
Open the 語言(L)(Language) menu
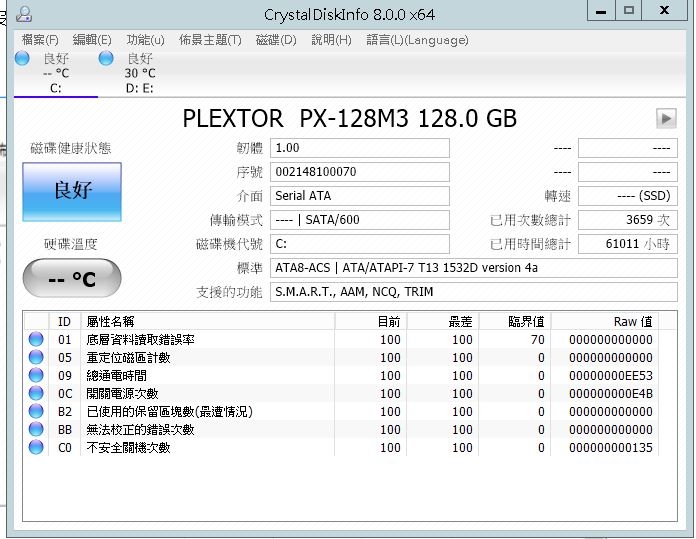pyautogui.click(x=417, y=40)
